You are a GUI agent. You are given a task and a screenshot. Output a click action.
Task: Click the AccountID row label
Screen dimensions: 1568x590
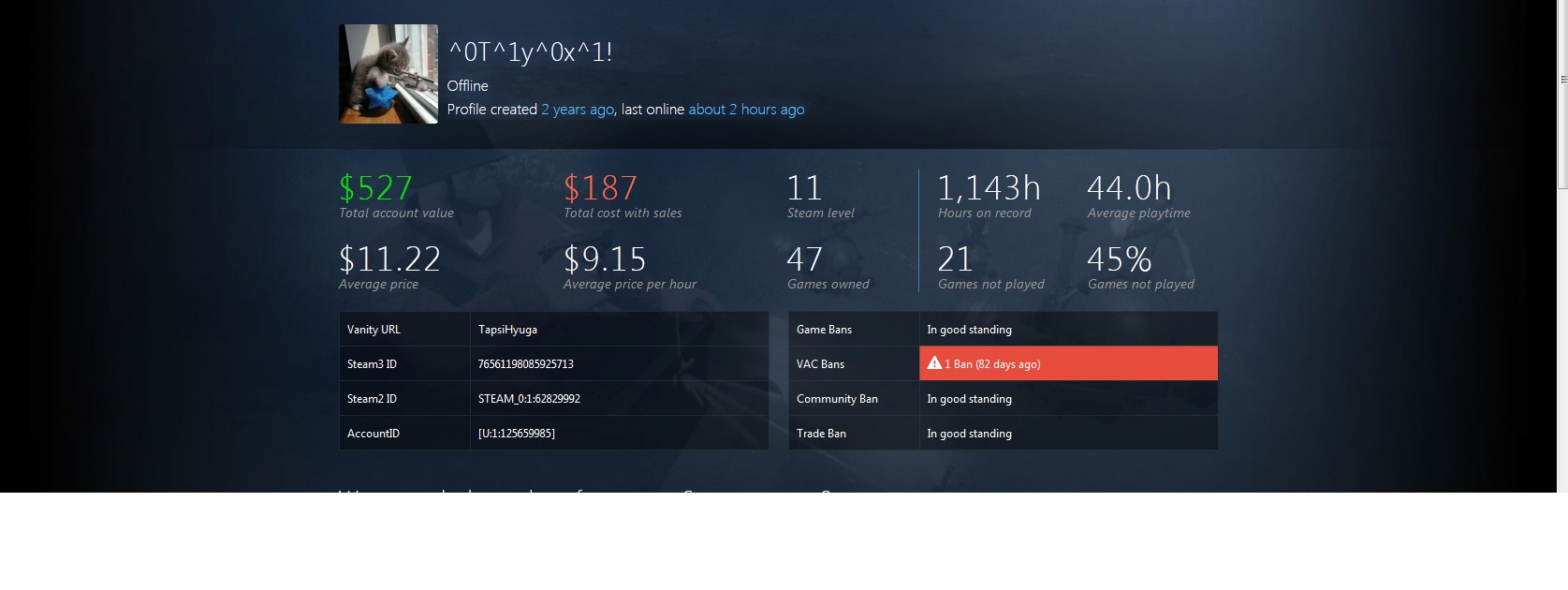[x=374, y=434]
